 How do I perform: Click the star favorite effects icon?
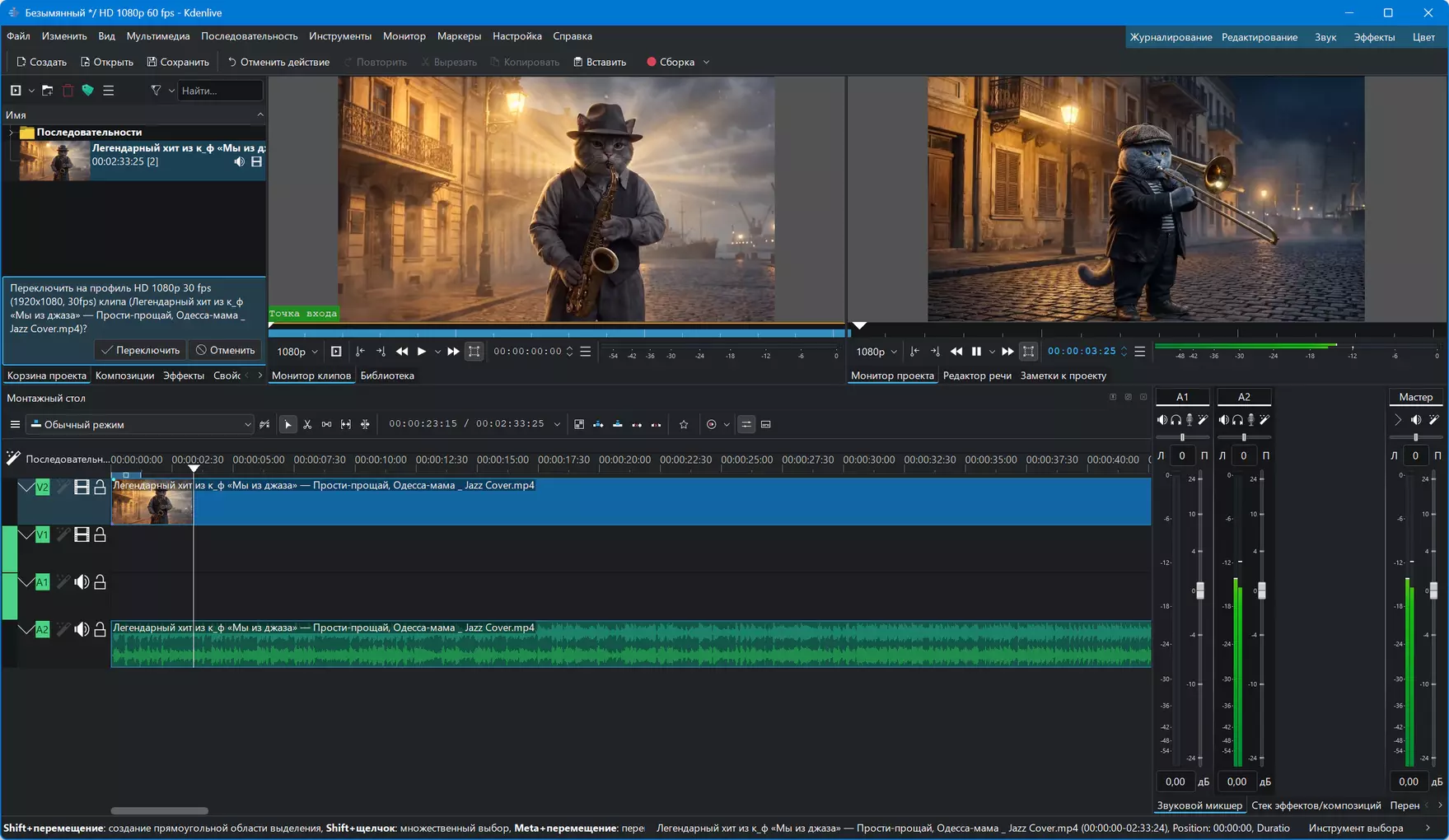click(684, 425)
